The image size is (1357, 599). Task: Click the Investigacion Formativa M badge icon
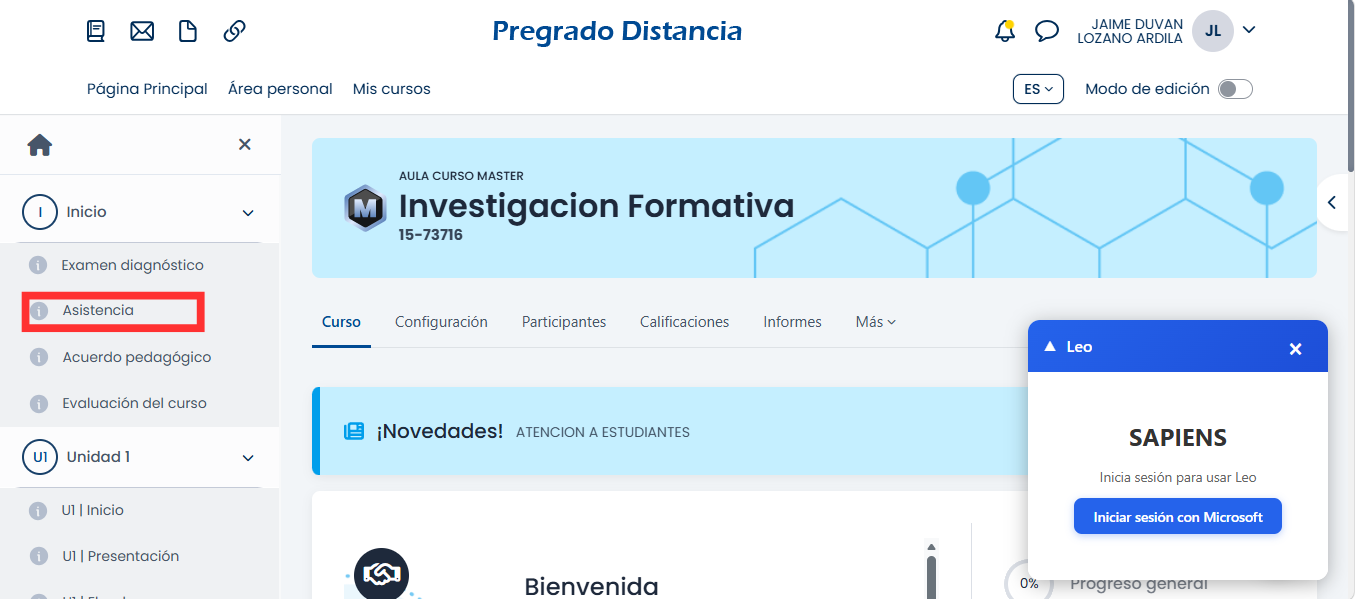click(366, 208)
